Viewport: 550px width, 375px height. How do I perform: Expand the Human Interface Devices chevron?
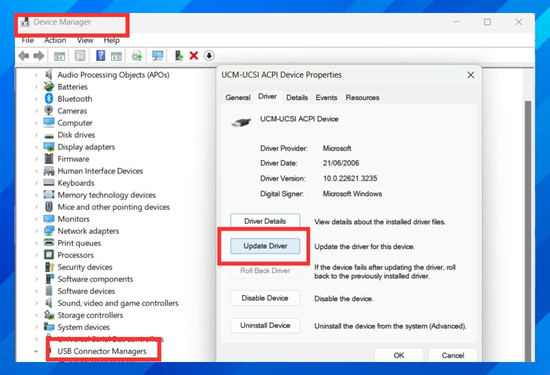tap(36, 171)
